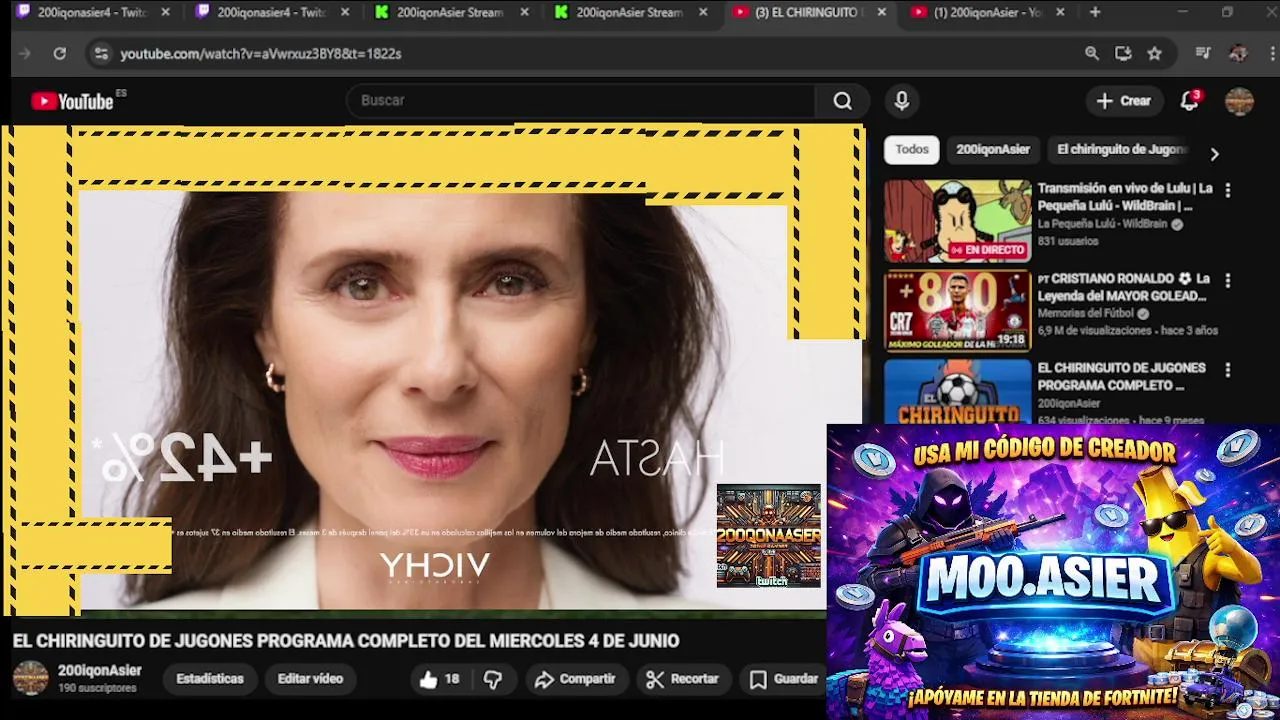Screen dimensions: 1280x720
Task: Open Estadísticas for this video
Action: coord(210,679)
